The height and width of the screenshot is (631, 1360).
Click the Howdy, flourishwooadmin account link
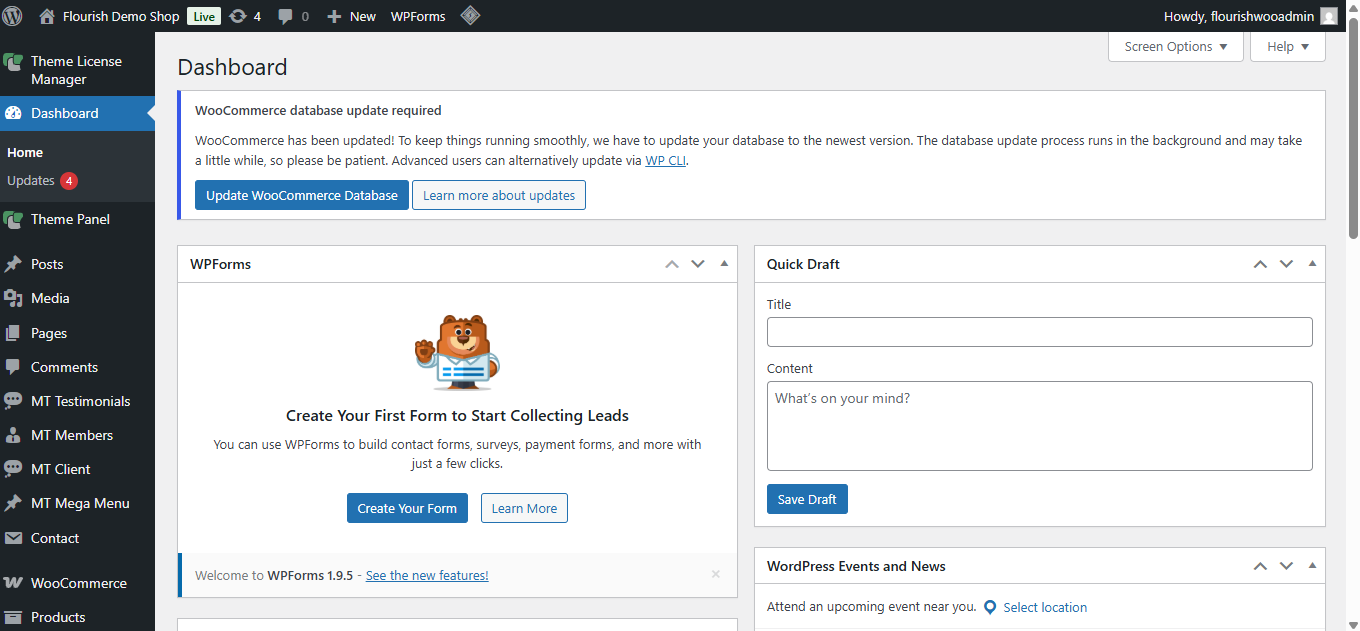coord(1239,16)
